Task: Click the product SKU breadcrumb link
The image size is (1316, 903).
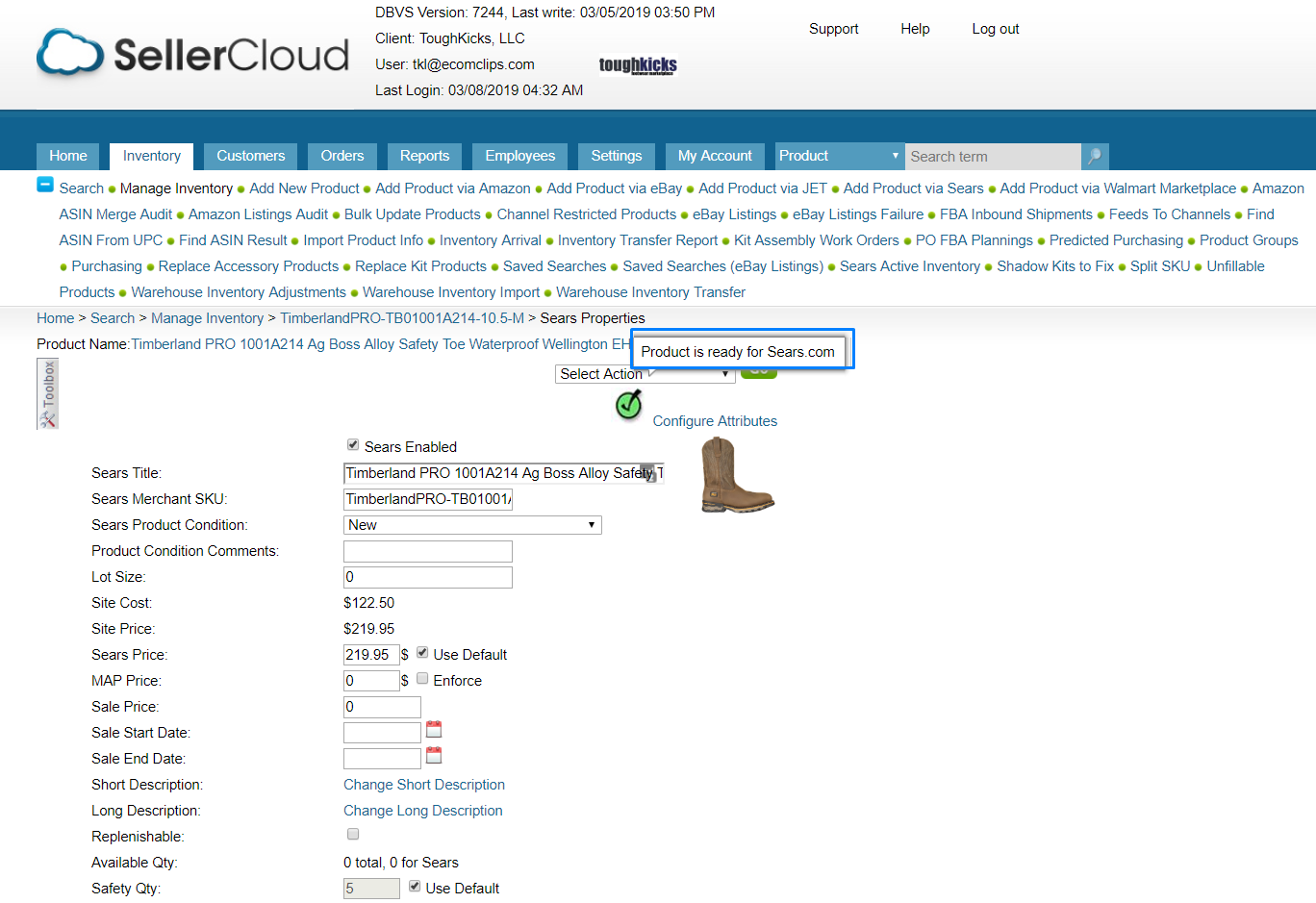Action: [x=402, y=318]
